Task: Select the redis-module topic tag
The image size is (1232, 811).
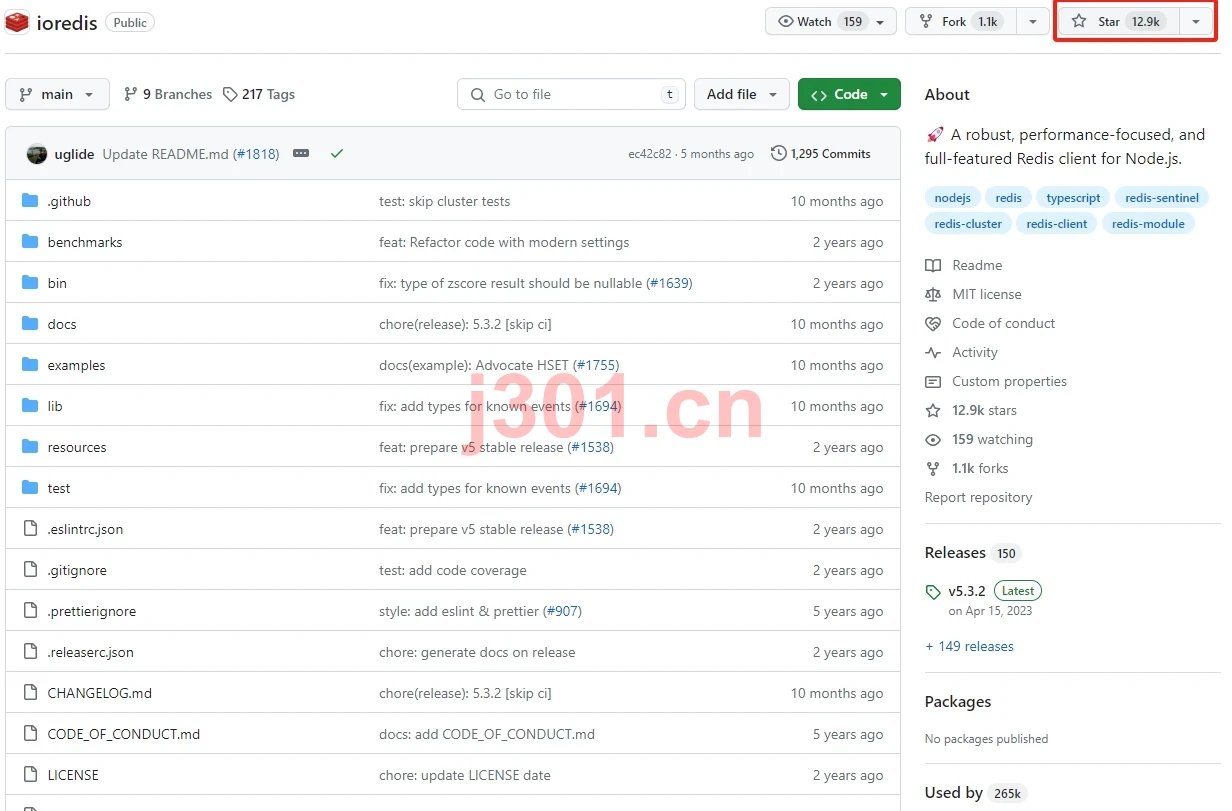Action: pos(1148,224)
